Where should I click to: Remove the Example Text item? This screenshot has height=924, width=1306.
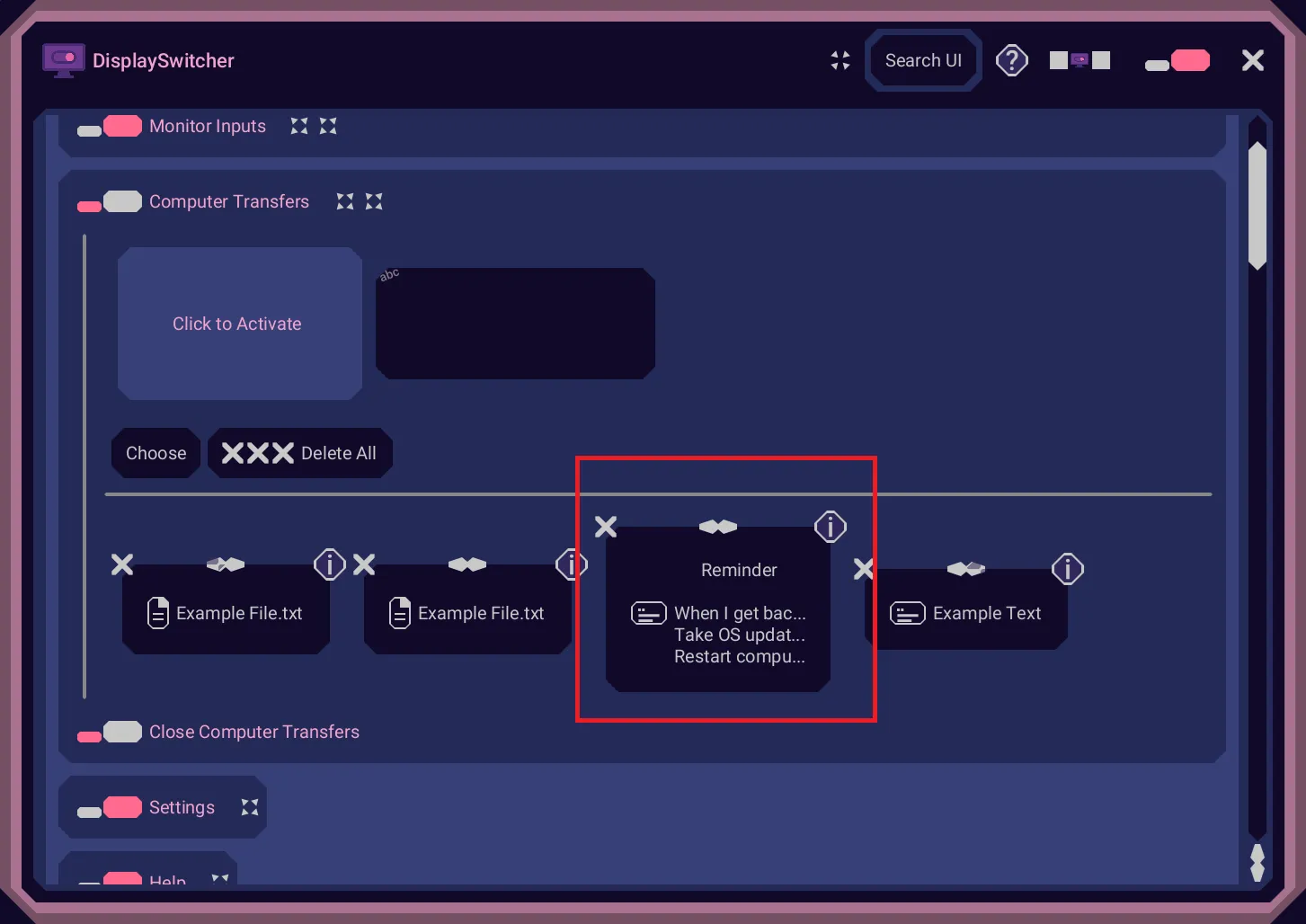pos(864,569)
